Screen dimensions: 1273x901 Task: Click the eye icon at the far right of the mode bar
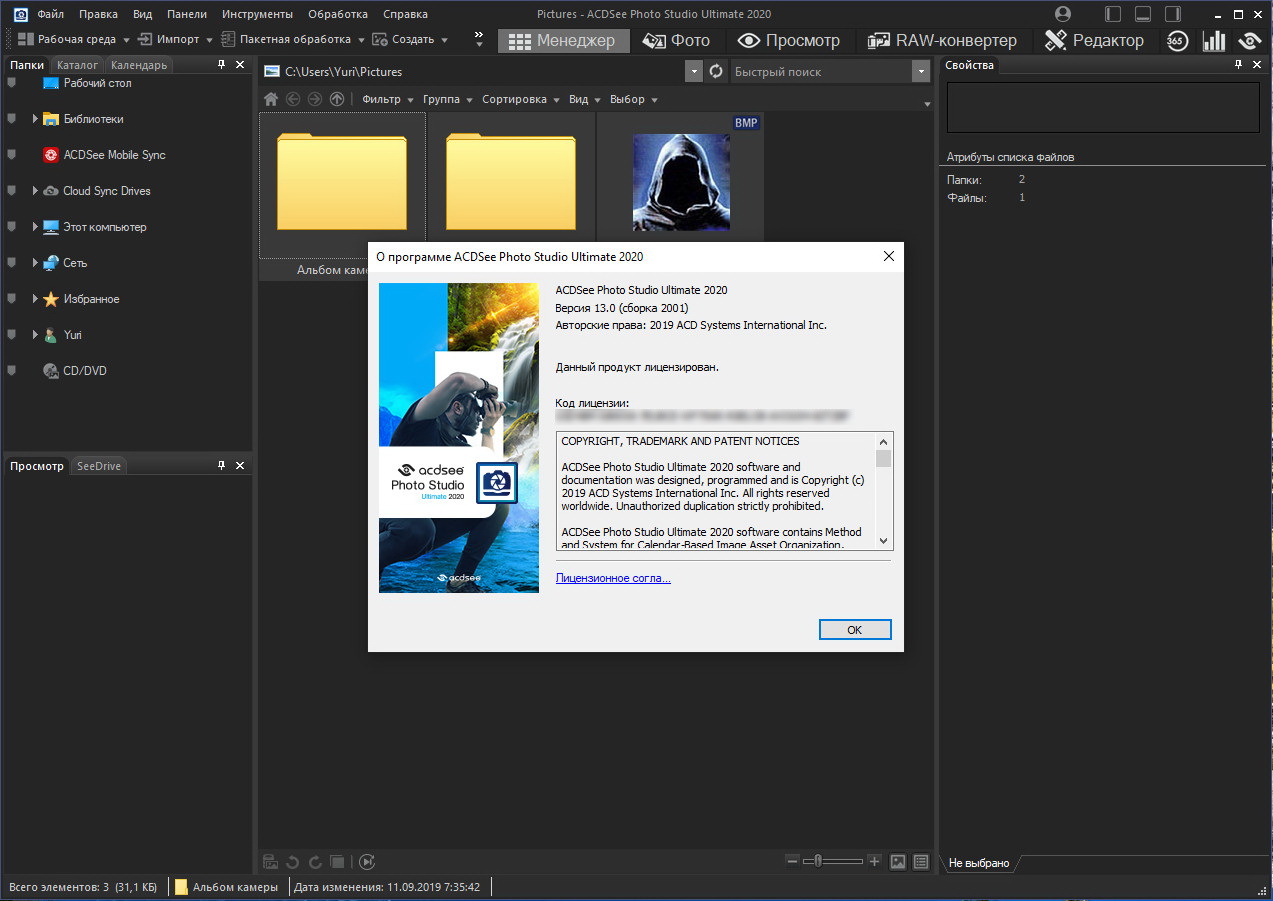[1249, 40]
